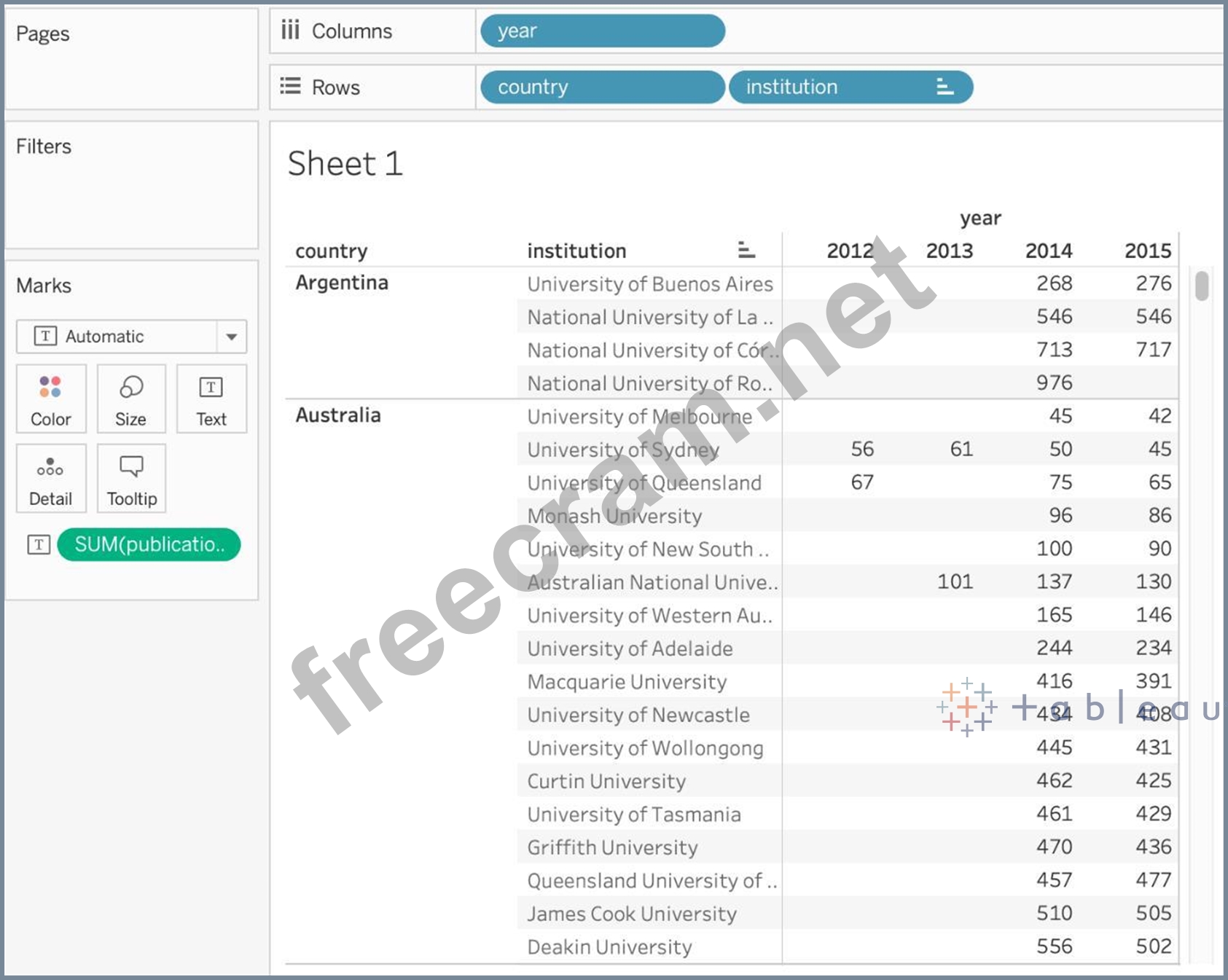The image size is (1228, 980).
Task: Click the 2012 year column header
Action: [849, 251]
